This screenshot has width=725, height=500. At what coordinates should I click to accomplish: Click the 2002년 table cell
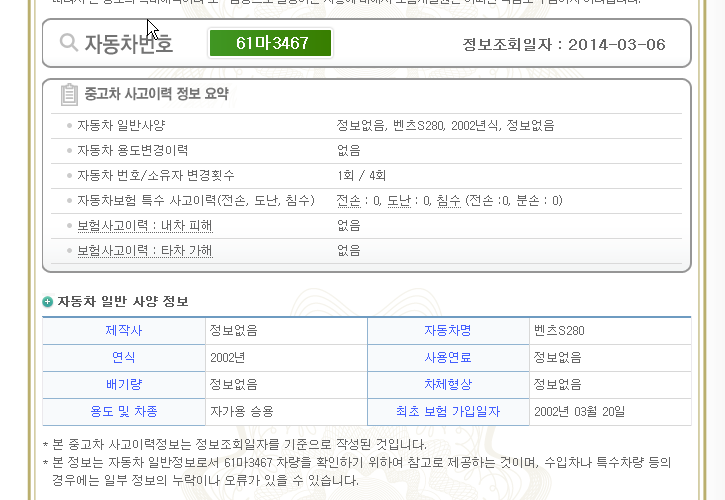(286, 358)
